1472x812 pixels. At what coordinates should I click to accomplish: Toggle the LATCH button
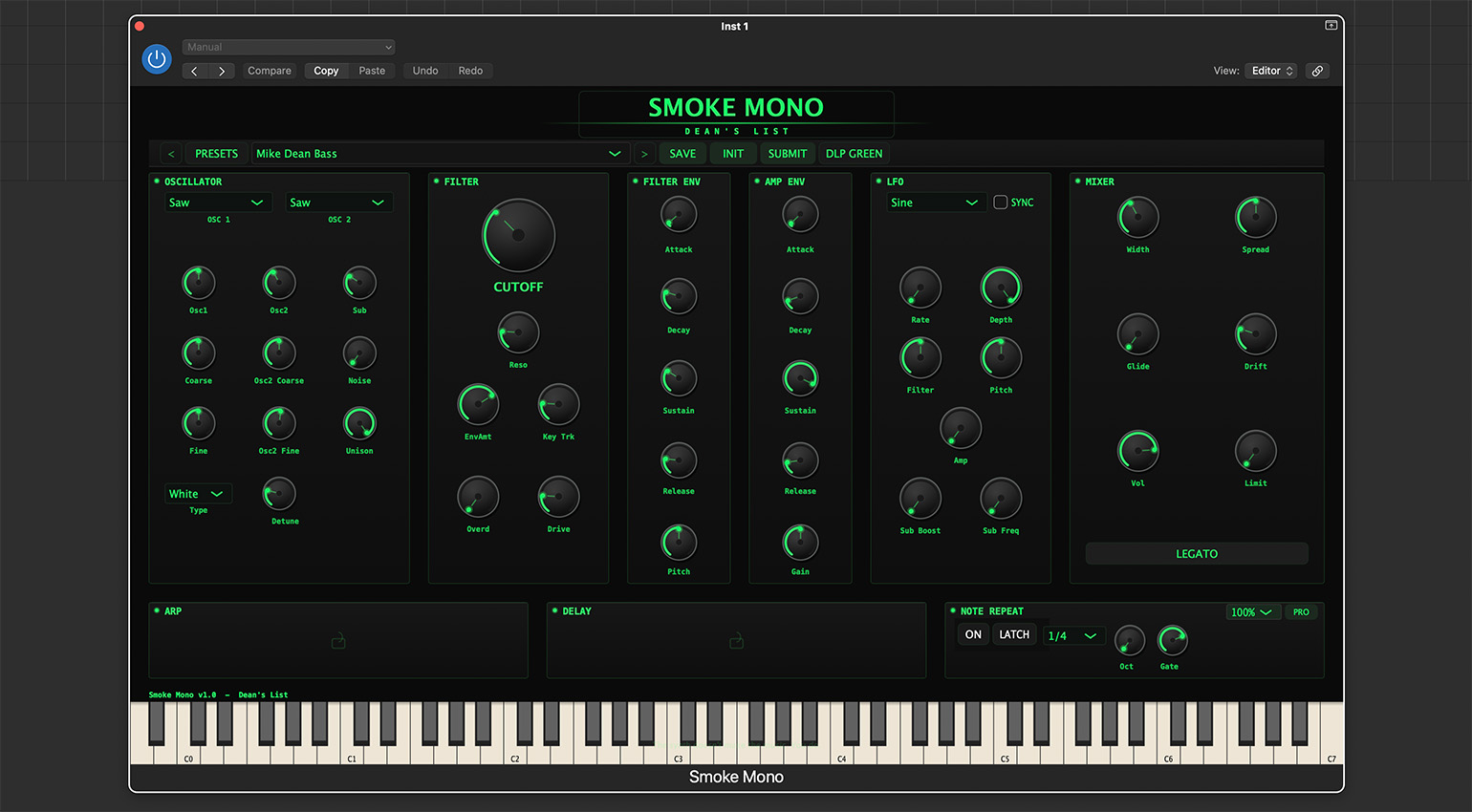tap(1014, 634)
